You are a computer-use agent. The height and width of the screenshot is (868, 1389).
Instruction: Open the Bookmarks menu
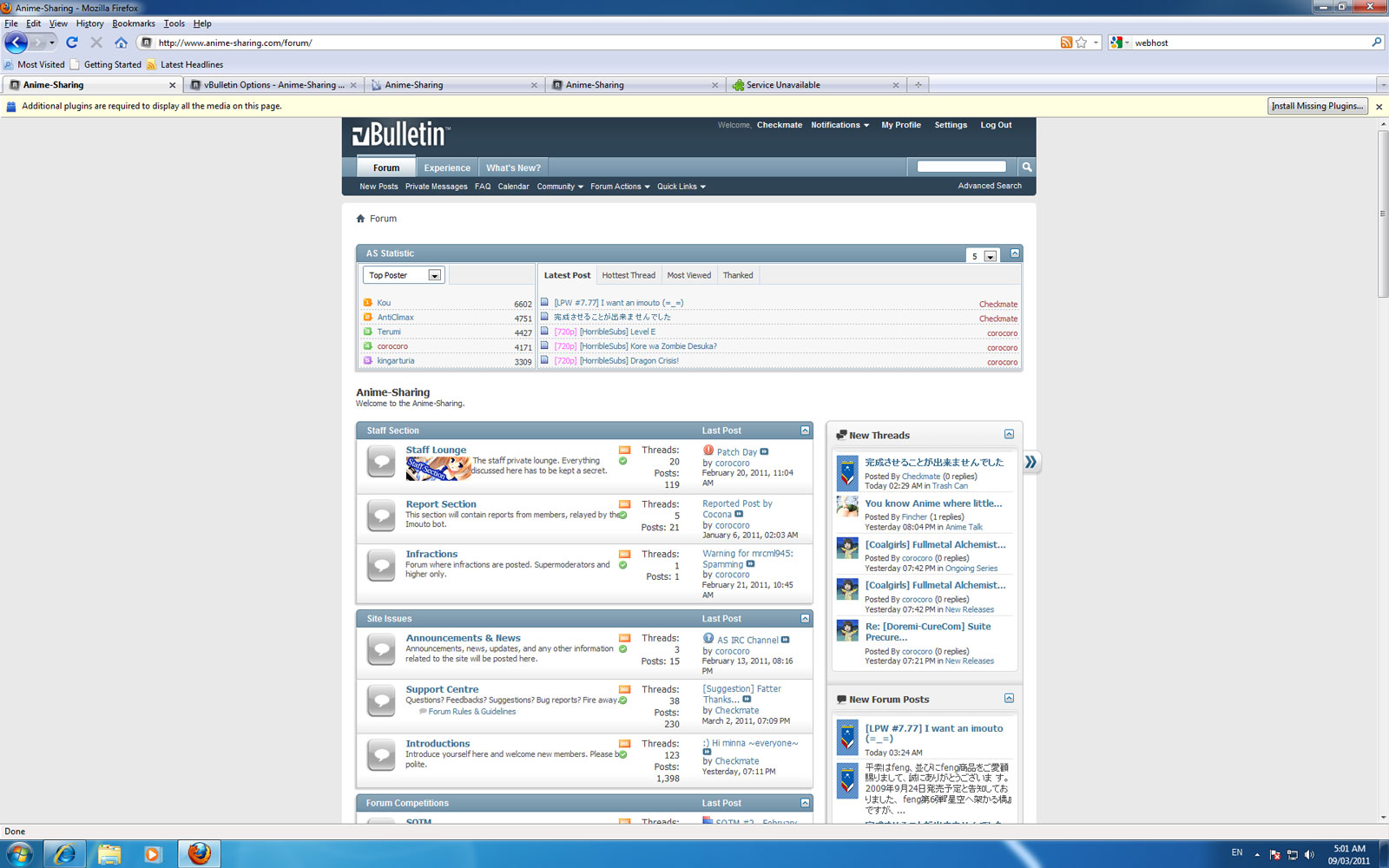click(x=134, y=23)
